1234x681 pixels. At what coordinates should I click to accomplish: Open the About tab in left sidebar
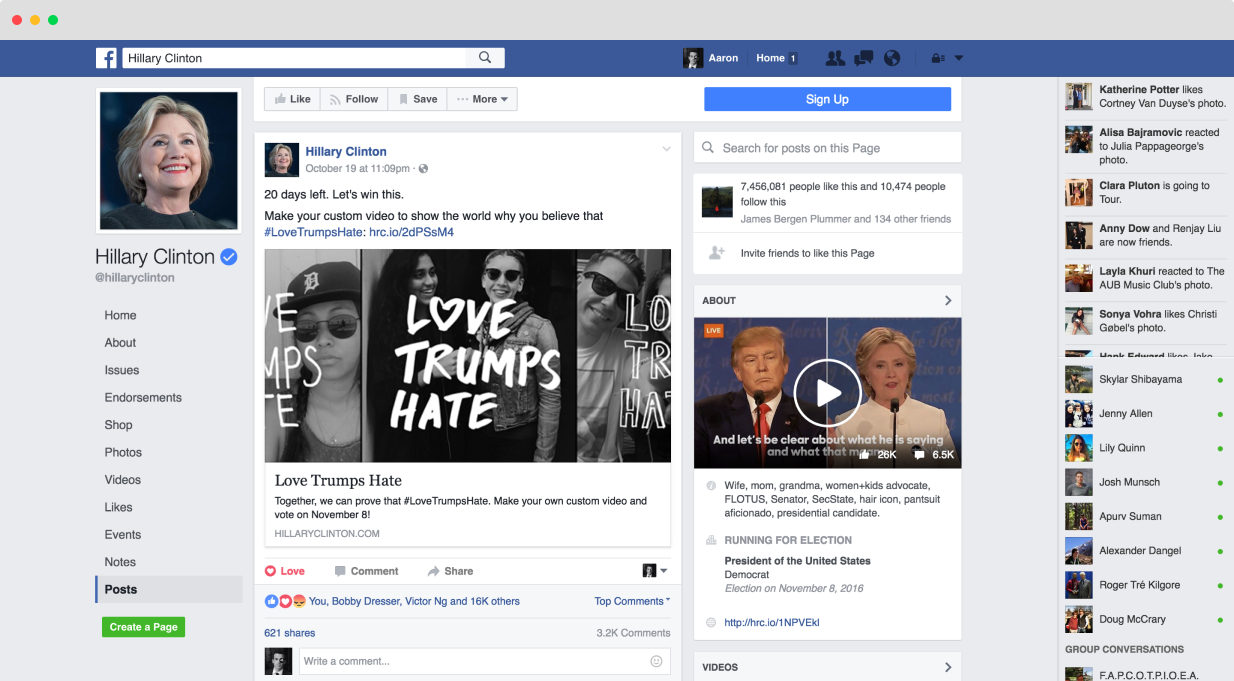pos(120,342)
